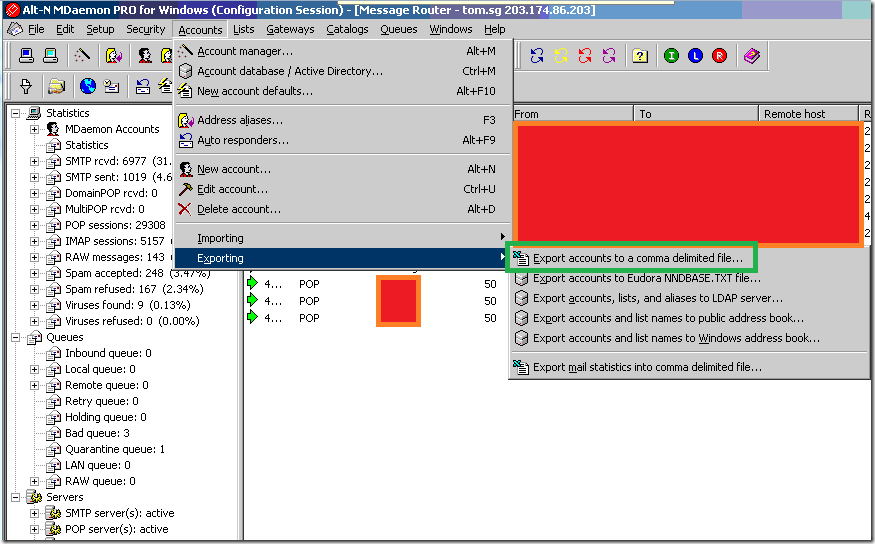Select New account defaults menu entry
875x544 pixels.
click(343, 92)
